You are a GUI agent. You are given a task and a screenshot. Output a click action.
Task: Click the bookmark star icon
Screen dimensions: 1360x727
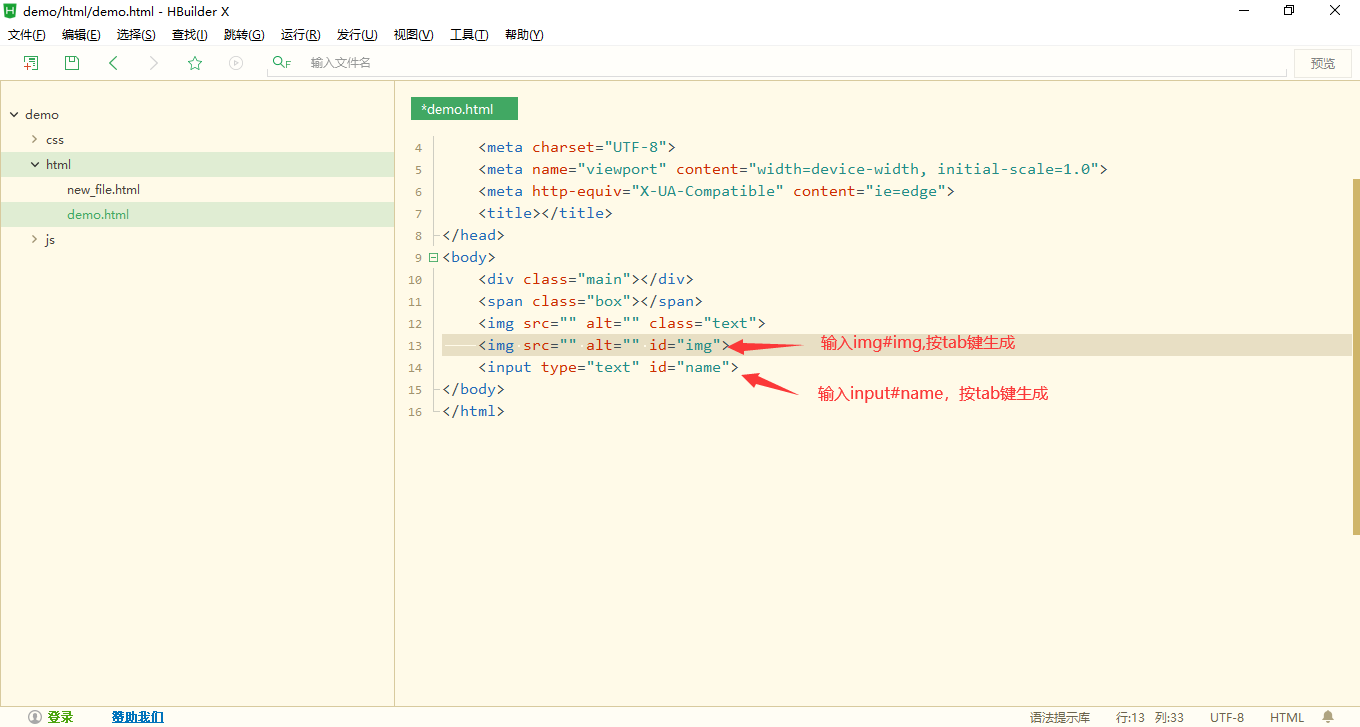point(195,63)
